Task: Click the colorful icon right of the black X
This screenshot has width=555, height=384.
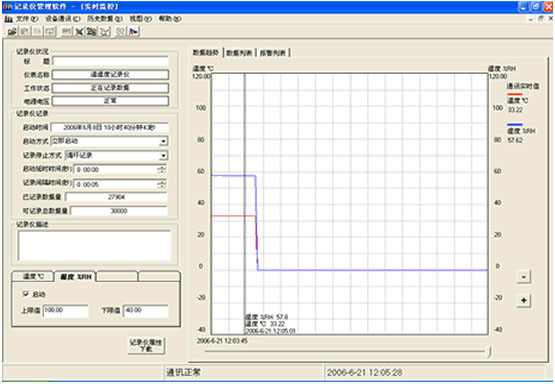Action: point(92,31)
